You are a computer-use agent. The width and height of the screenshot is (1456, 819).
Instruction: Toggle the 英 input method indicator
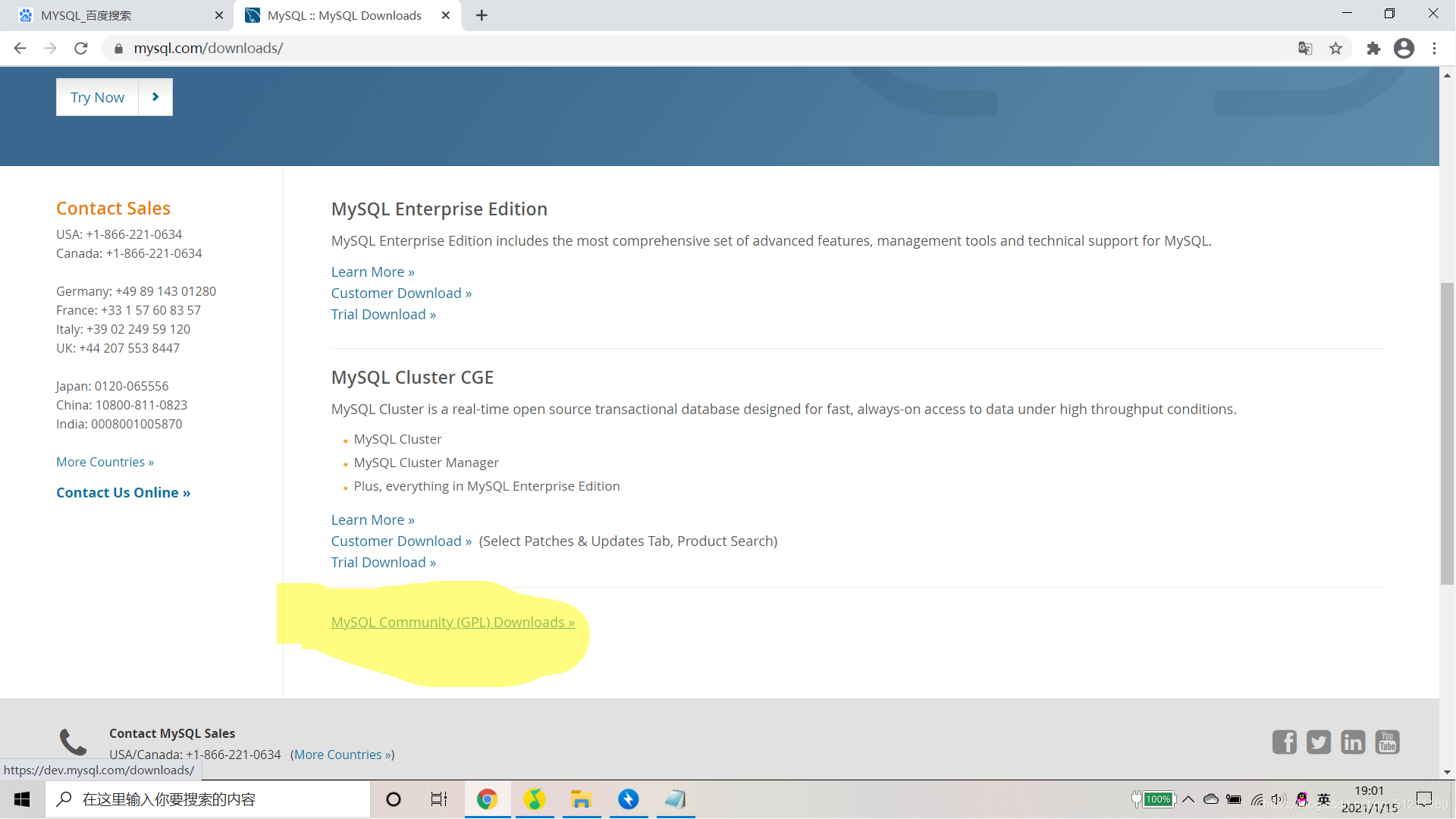click(x=1324, y=799)
